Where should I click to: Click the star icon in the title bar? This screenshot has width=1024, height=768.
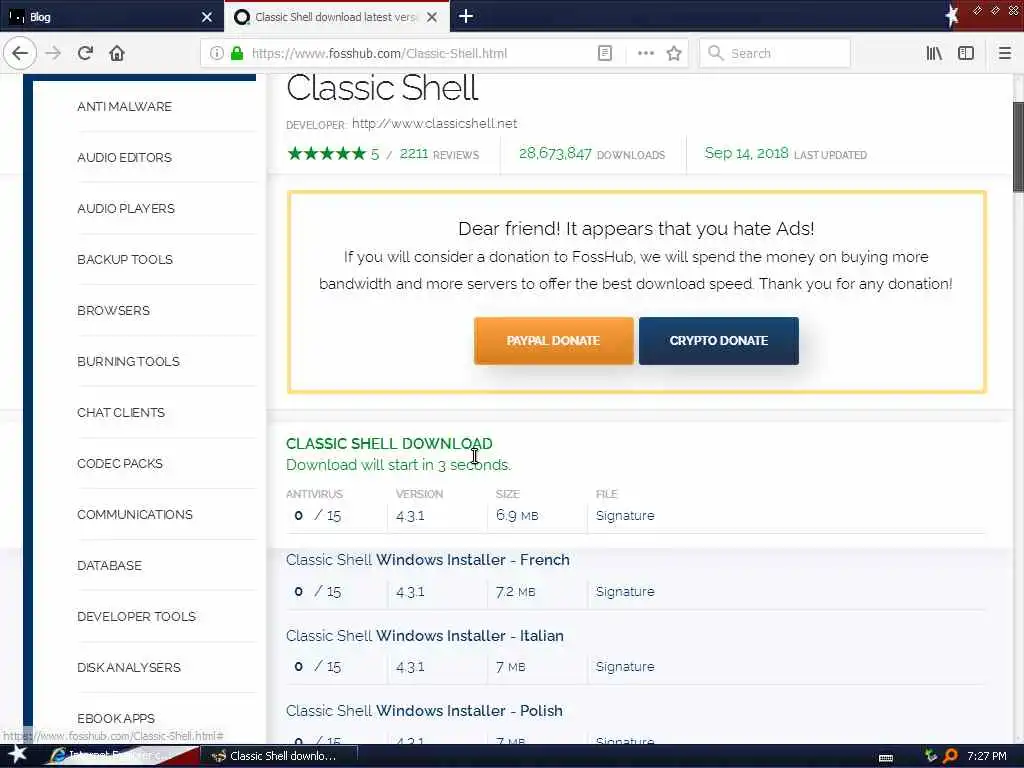point(951,16)
